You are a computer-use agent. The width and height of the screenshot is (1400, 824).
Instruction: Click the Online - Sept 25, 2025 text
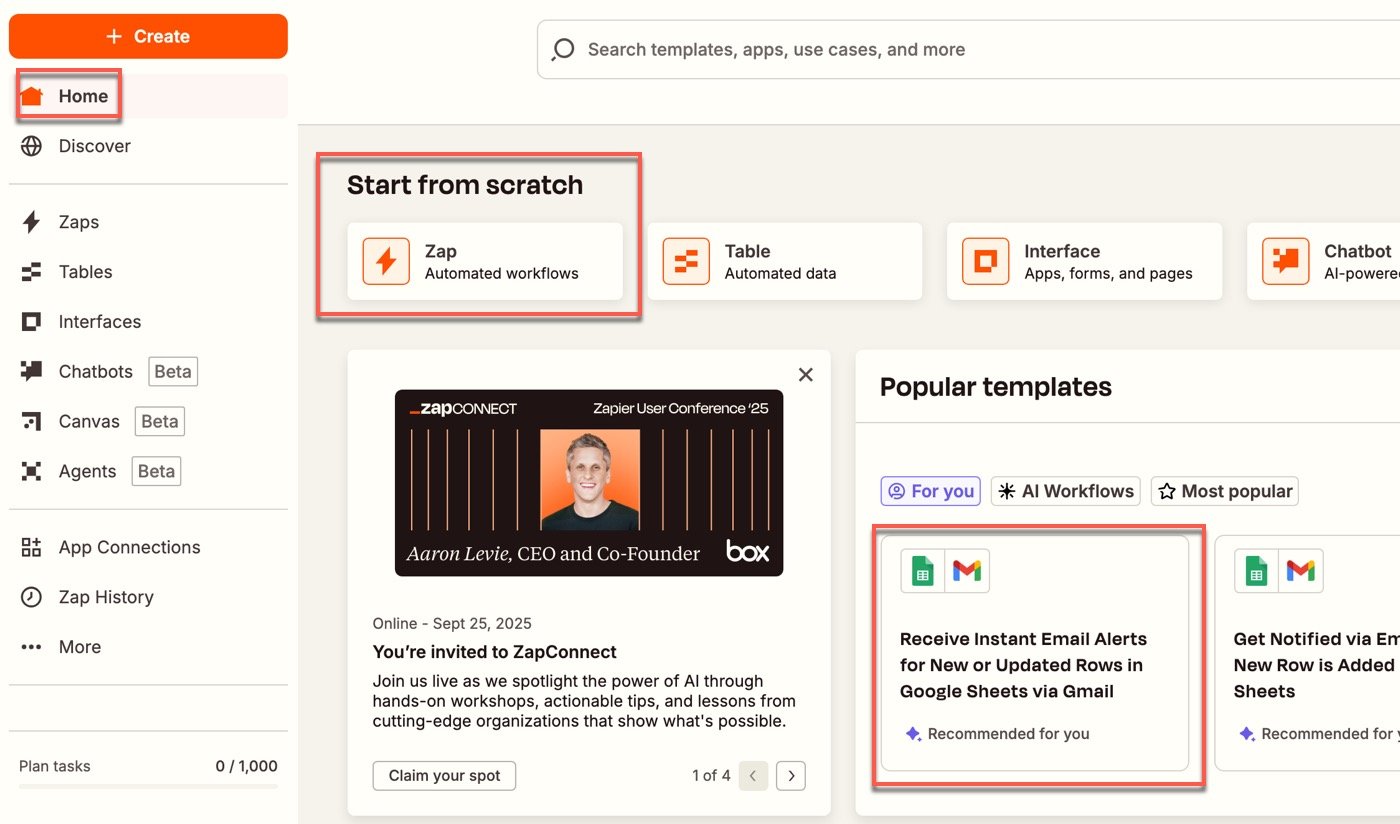tap(452, 623)
